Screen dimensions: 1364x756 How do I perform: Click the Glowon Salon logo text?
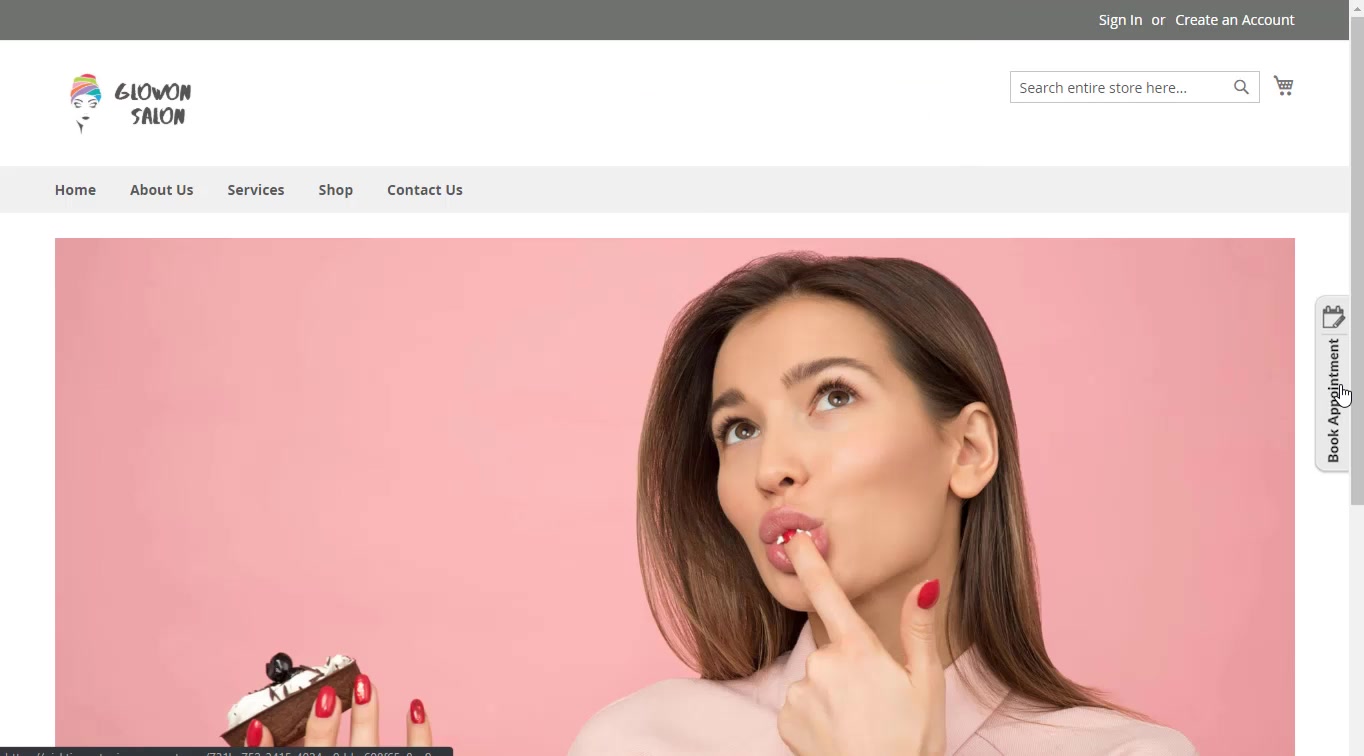(153, 103)
